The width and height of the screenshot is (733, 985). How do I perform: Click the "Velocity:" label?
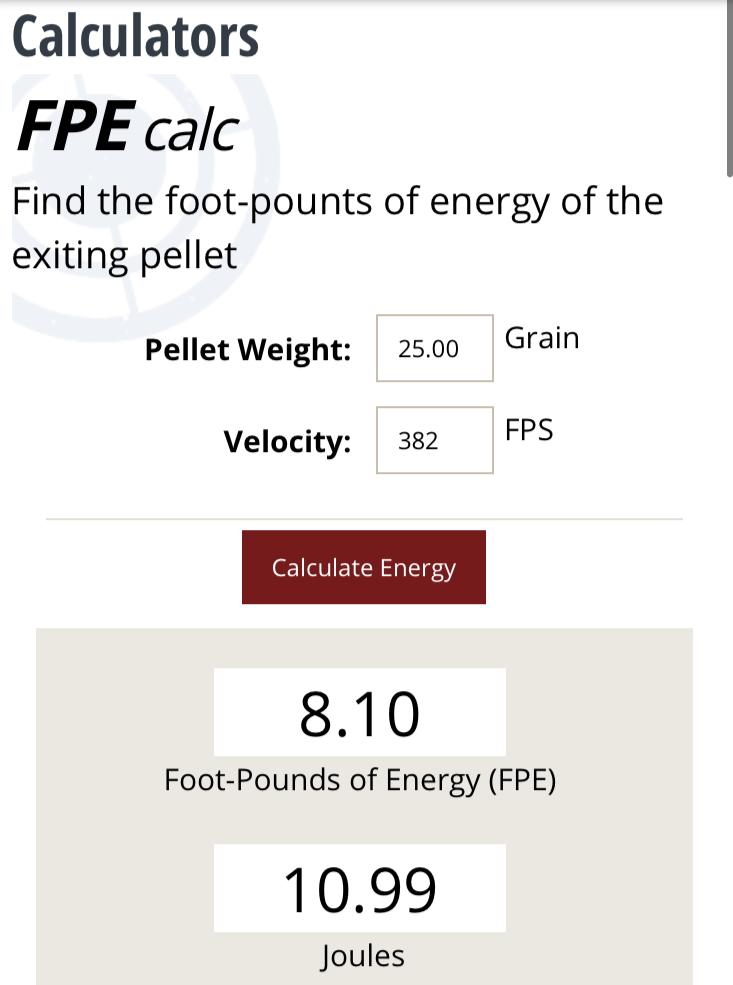[287, 441]
